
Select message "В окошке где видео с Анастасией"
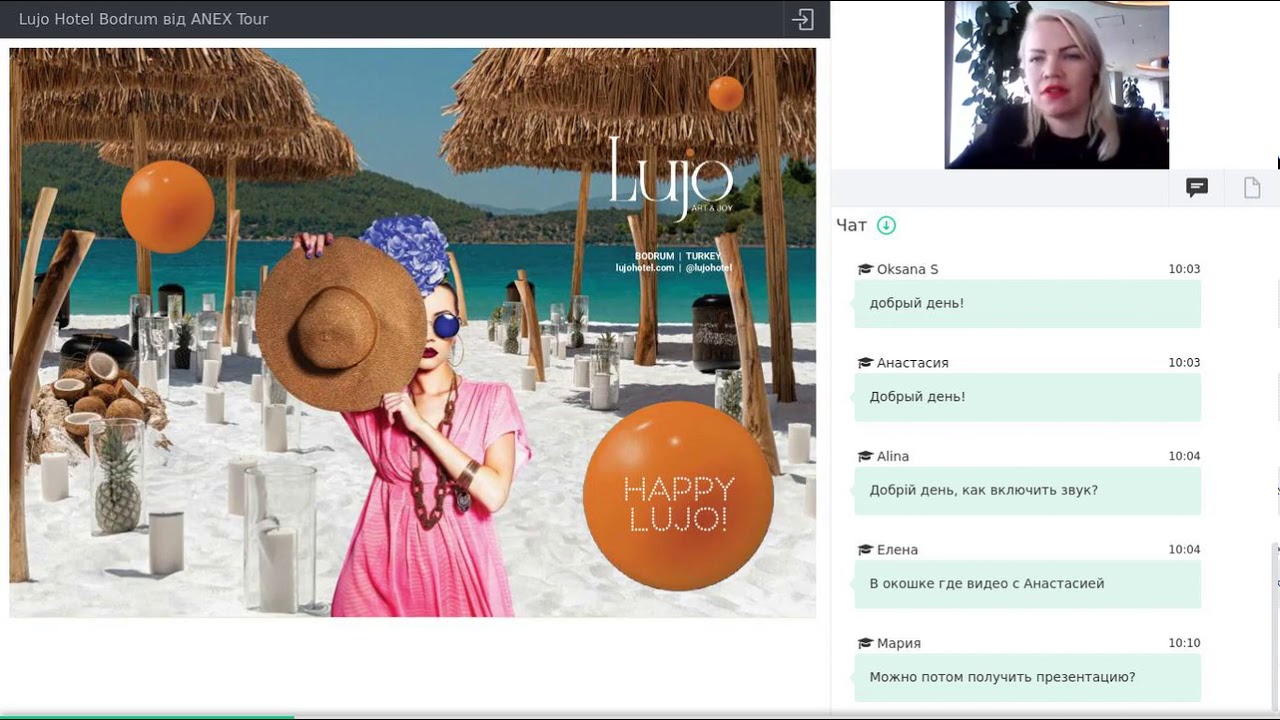coord(1027,584)
